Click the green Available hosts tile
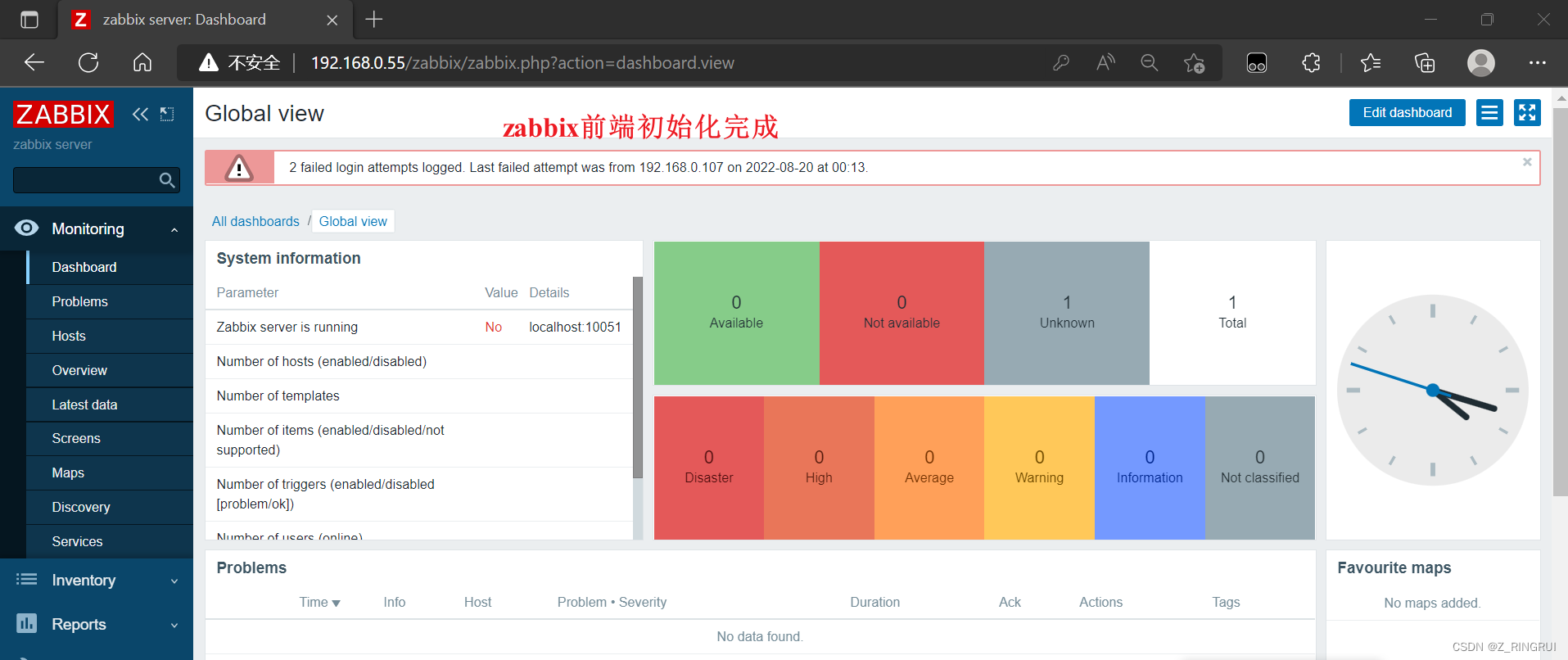Image resolution: width=1568 pixels, height=660 pixels. (736, 312)
